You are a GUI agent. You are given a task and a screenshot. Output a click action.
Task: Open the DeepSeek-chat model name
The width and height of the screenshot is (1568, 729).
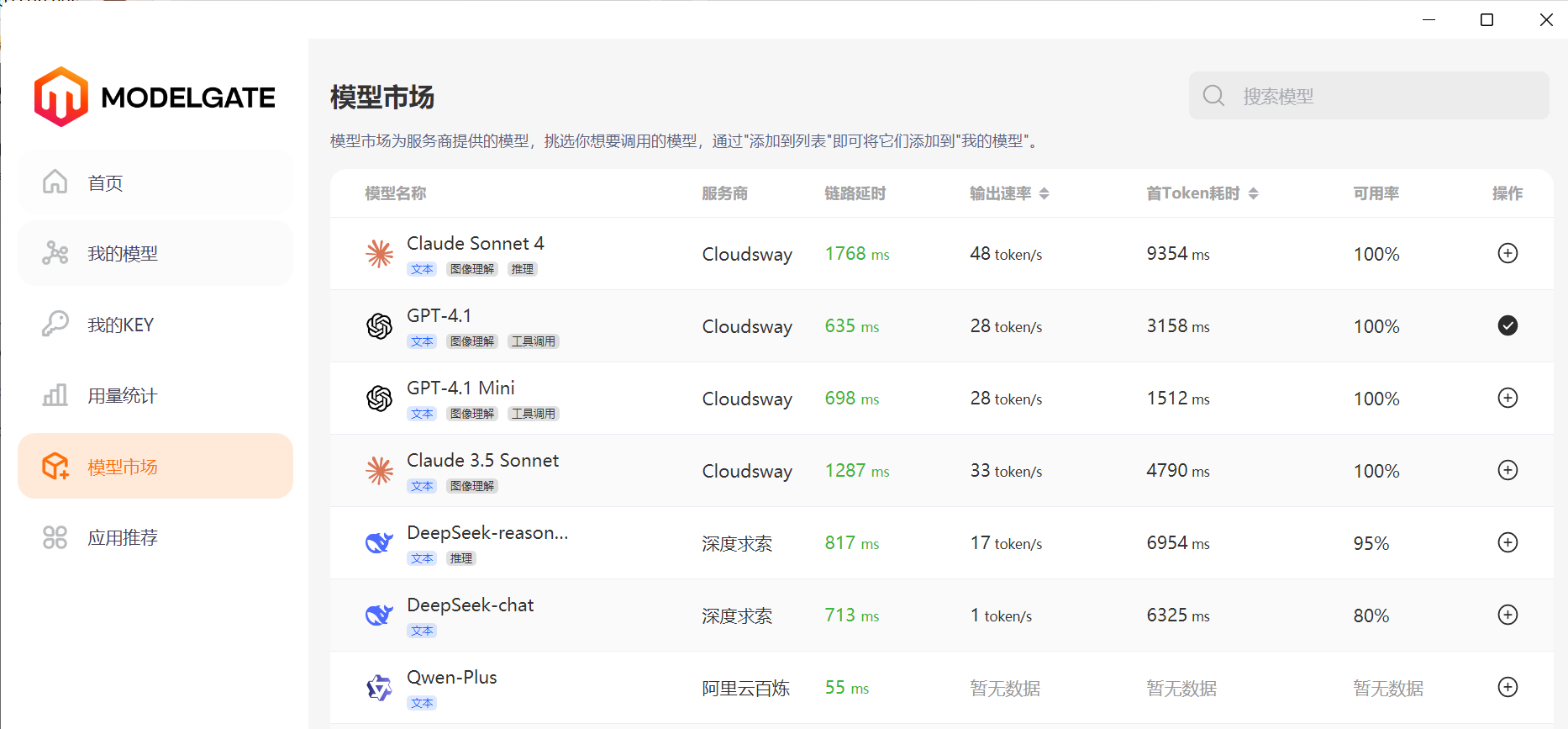click(x=471, y=605)
